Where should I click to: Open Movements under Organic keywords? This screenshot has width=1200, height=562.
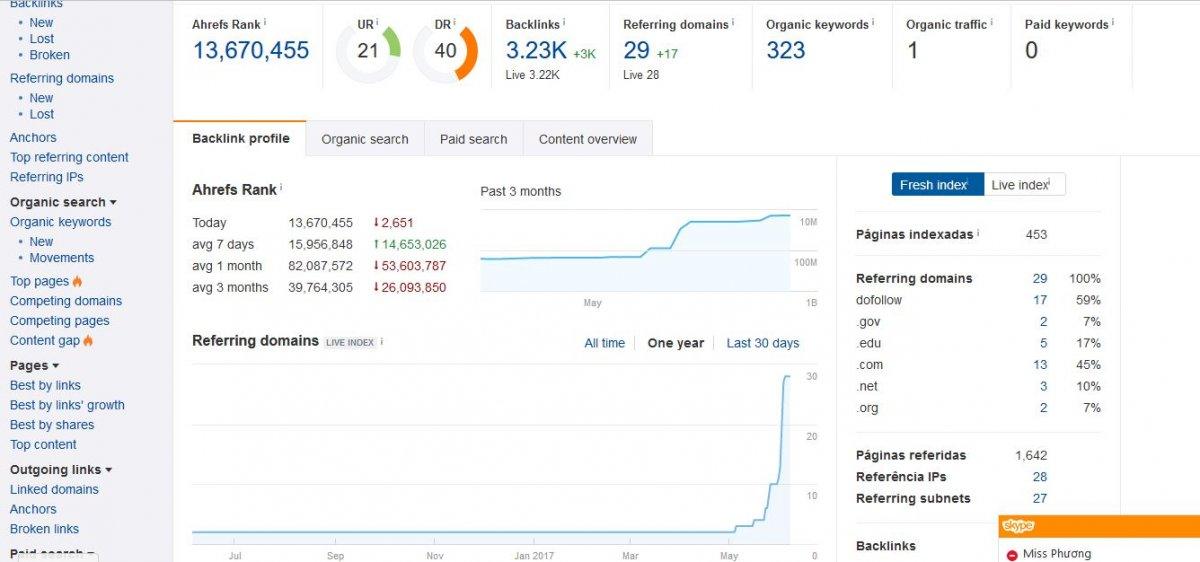tap(62, 258)
